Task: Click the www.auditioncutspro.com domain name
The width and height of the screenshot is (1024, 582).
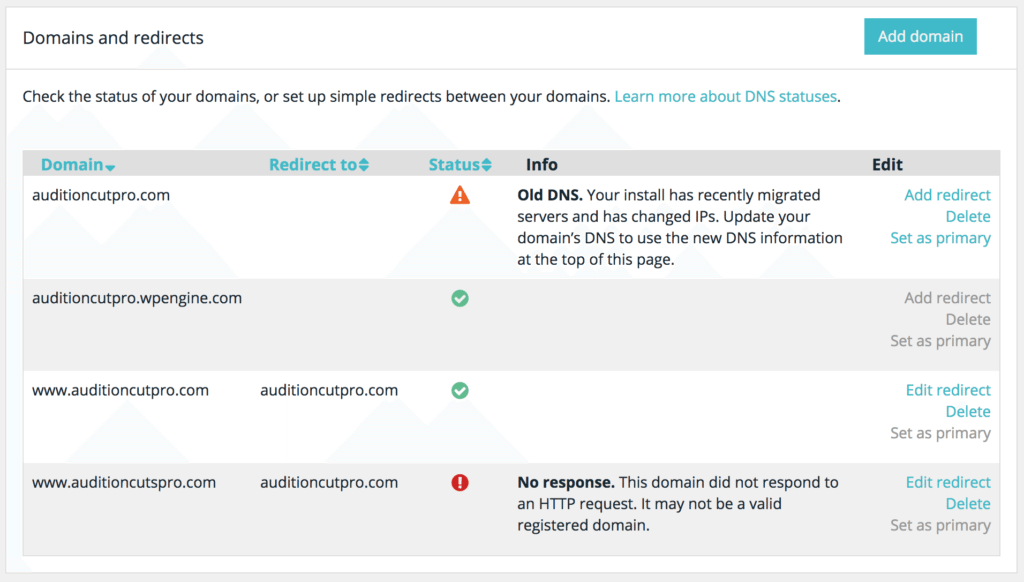Action: point(124,482)
